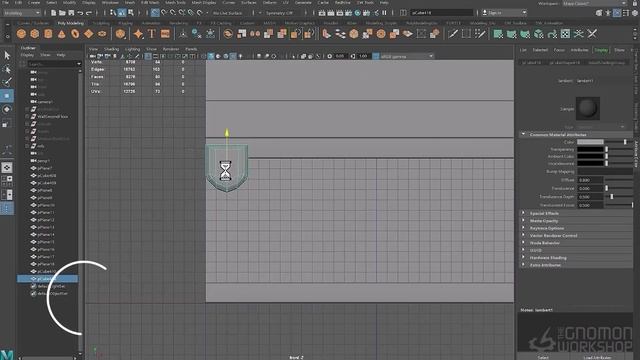Click the pause icon on status line
This screenshot has width=640, height=360.
(x=384, y=13)
